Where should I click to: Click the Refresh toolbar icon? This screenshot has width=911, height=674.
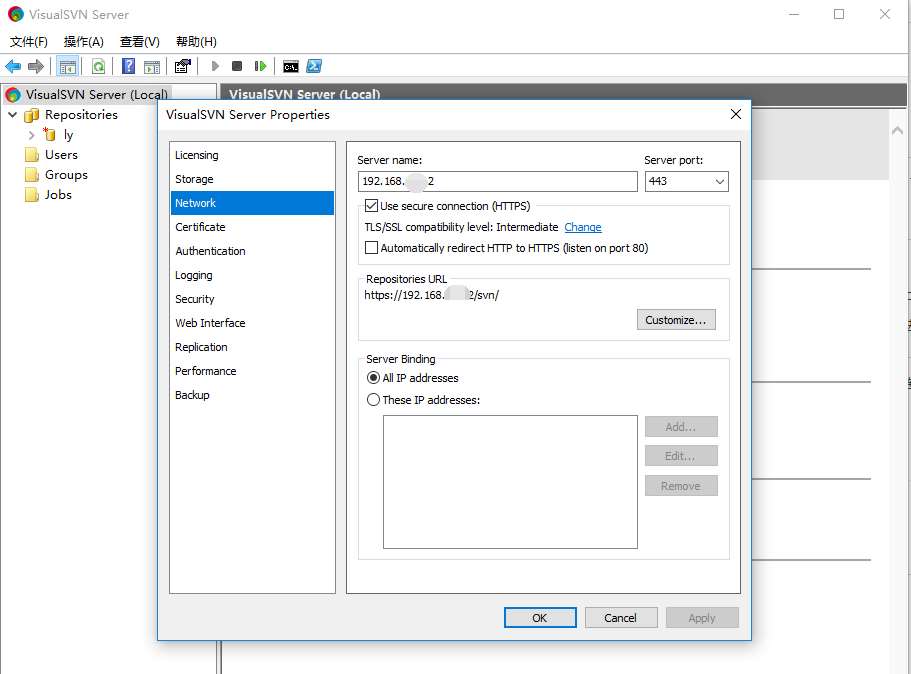click(99, 67)
